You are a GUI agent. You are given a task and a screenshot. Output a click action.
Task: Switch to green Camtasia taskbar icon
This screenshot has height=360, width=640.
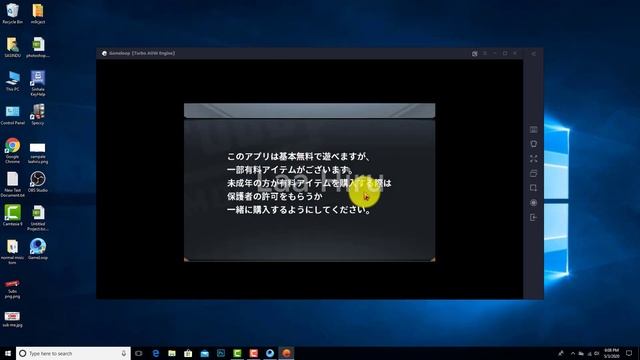point(237,353)
